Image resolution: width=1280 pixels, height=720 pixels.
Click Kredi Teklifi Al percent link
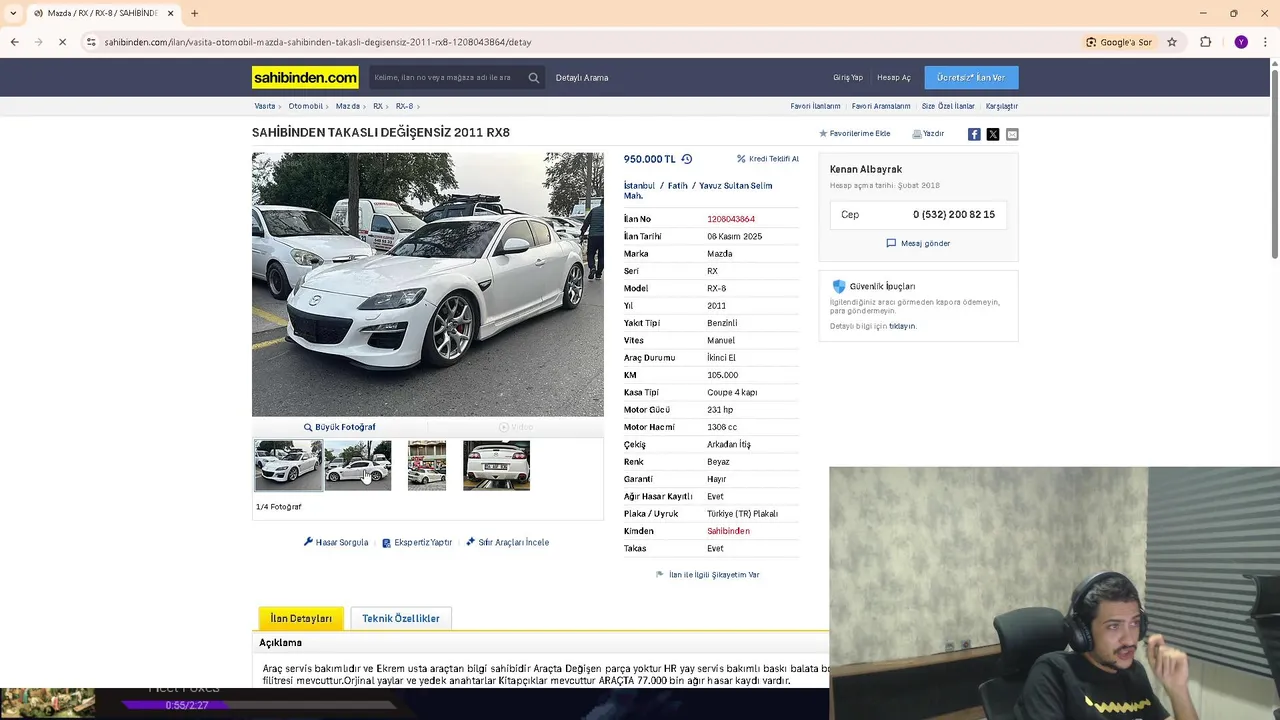(x=768, y=159)
